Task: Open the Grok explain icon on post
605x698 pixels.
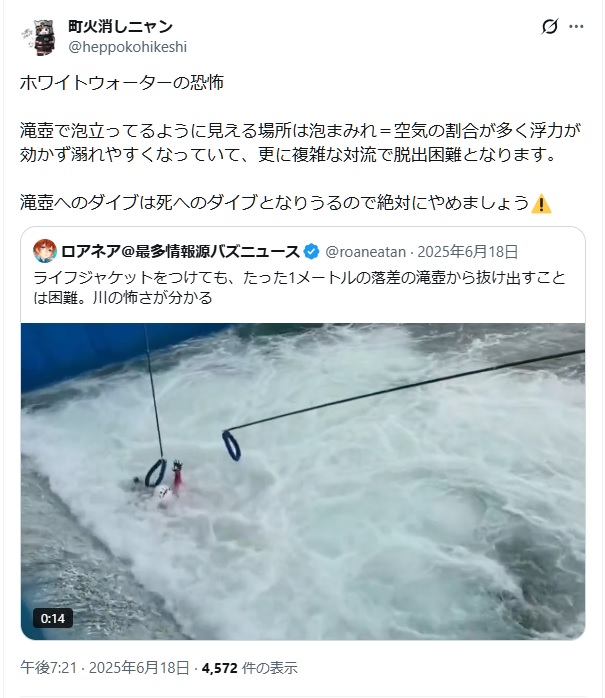Action: 549,27
